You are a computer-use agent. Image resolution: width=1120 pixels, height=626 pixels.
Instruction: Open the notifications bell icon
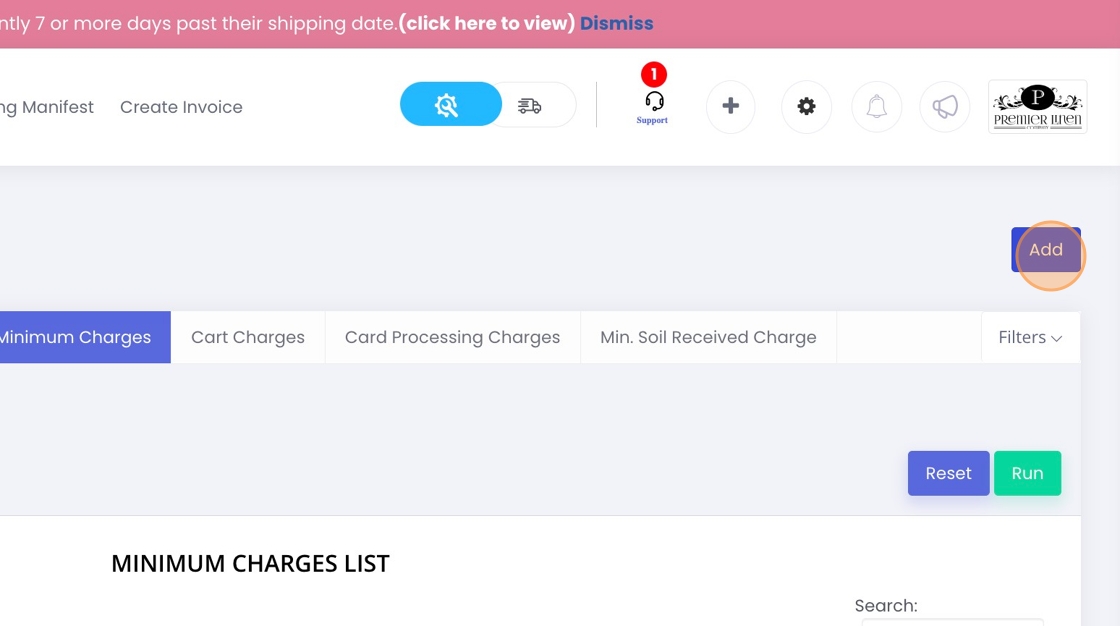click(877, 106)
